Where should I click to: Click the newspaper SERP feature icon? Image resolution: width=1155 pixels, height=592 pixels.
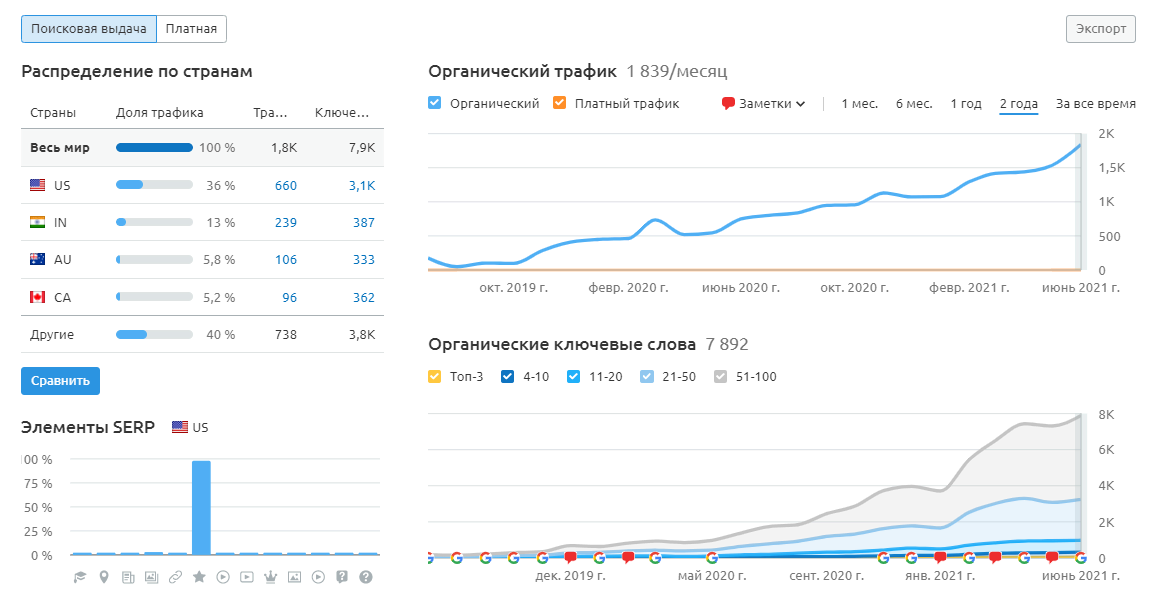[128, 577]
